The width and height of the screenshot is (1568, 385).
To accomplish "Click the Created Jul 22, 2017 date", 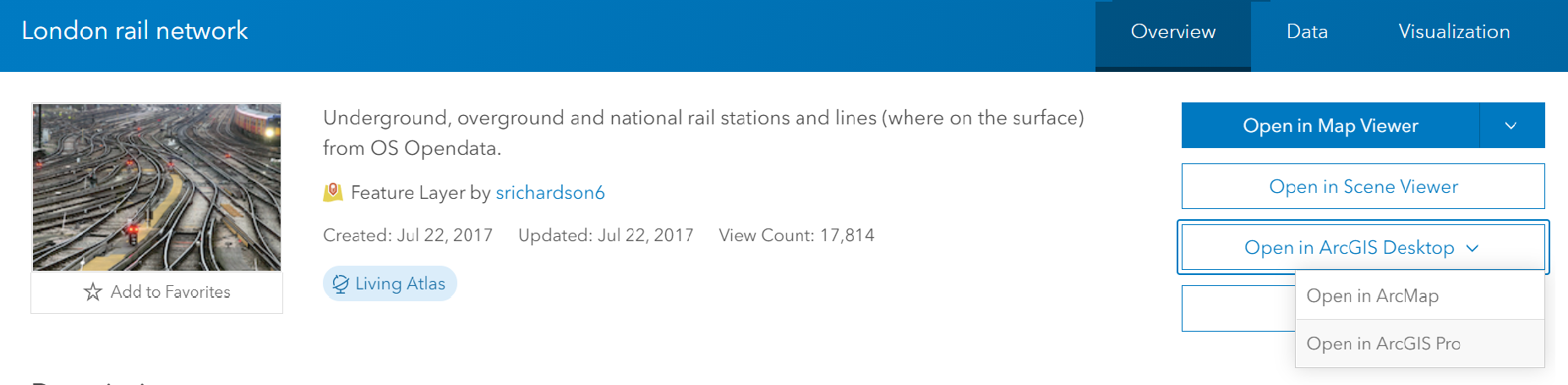I will coord(407,235).
